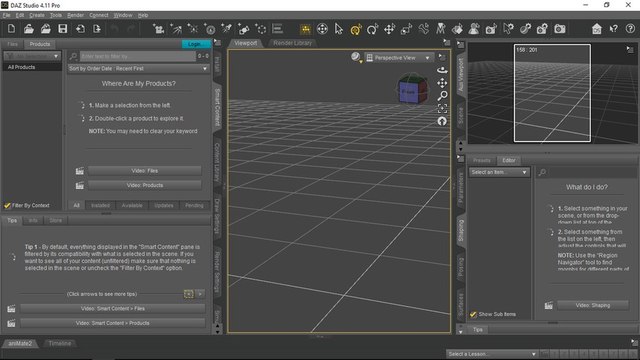Open the draw style sphere dropdown
The height and width of the screenshot is (360, 640).
[x=356, y=58]
